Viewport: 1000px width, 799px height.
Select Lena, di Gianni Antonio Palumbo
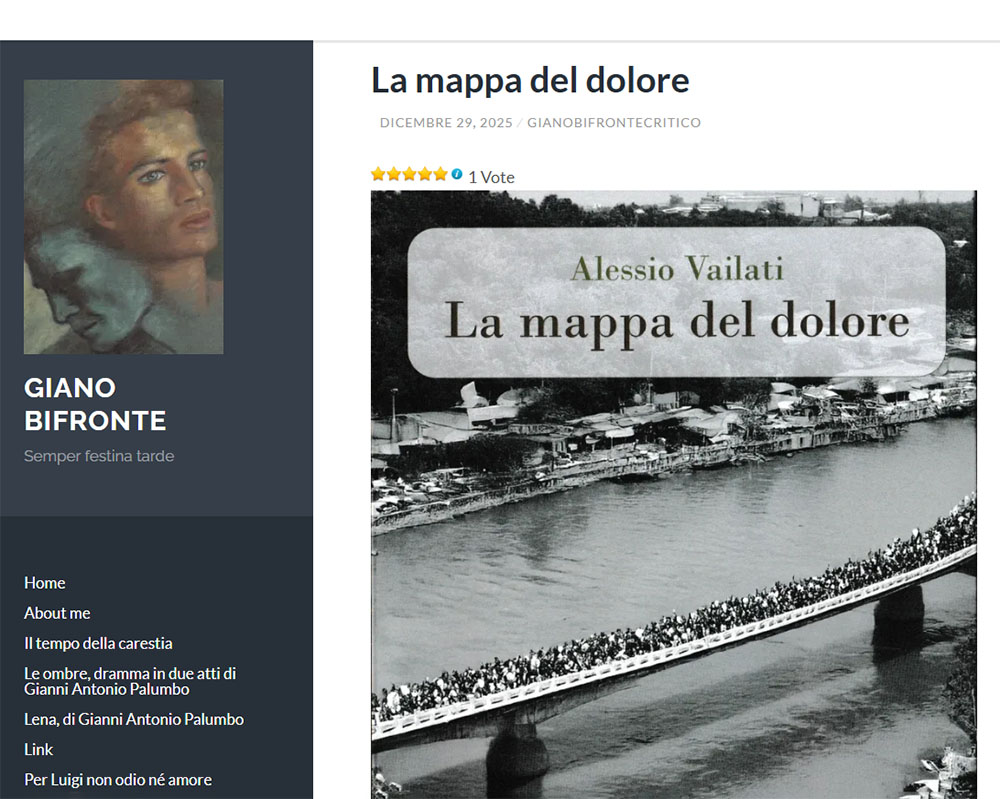[x=134, y=719]
